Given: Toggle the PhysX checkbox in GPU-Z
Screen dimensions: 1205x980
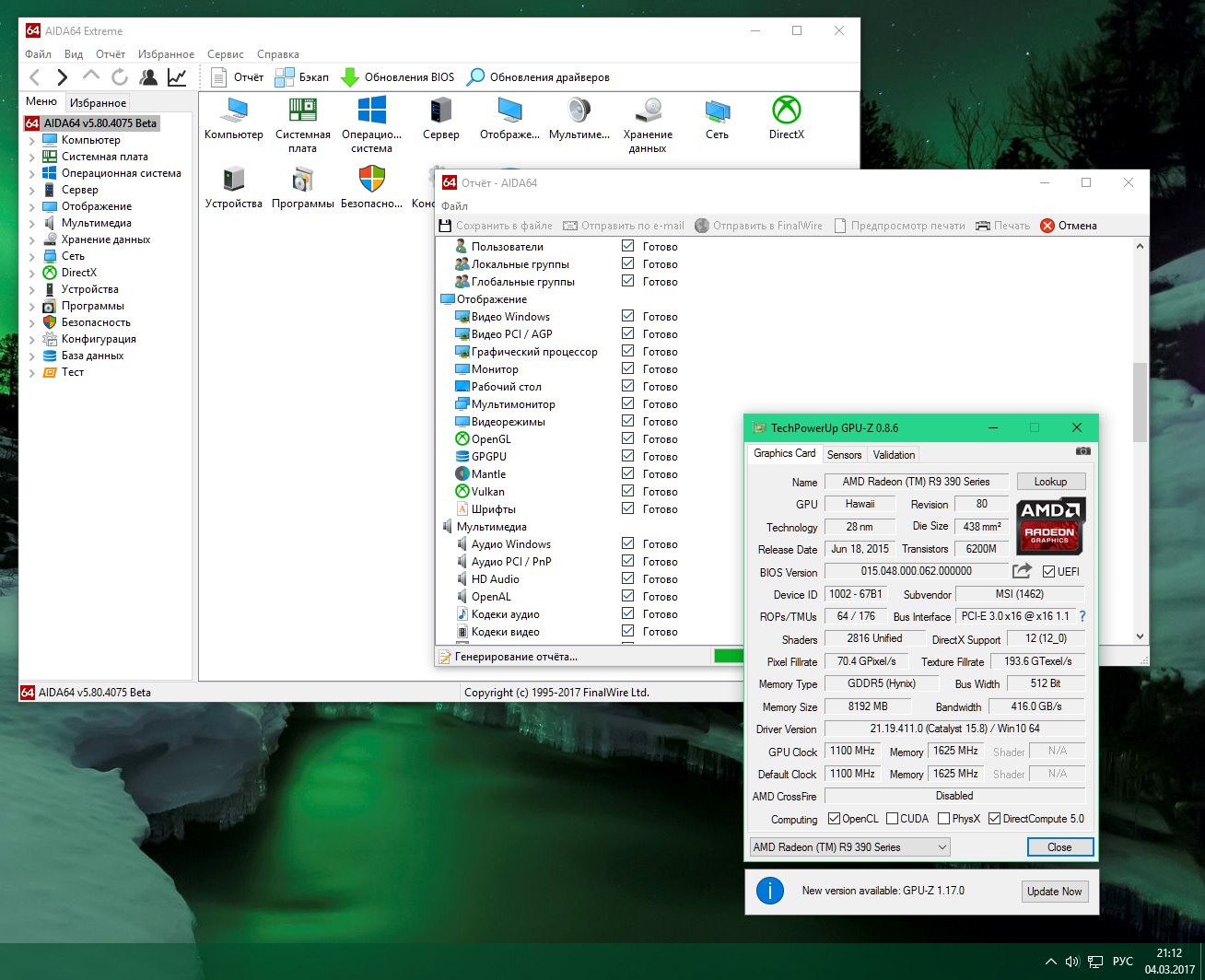Looking at the screenshot, I should 943,818.
